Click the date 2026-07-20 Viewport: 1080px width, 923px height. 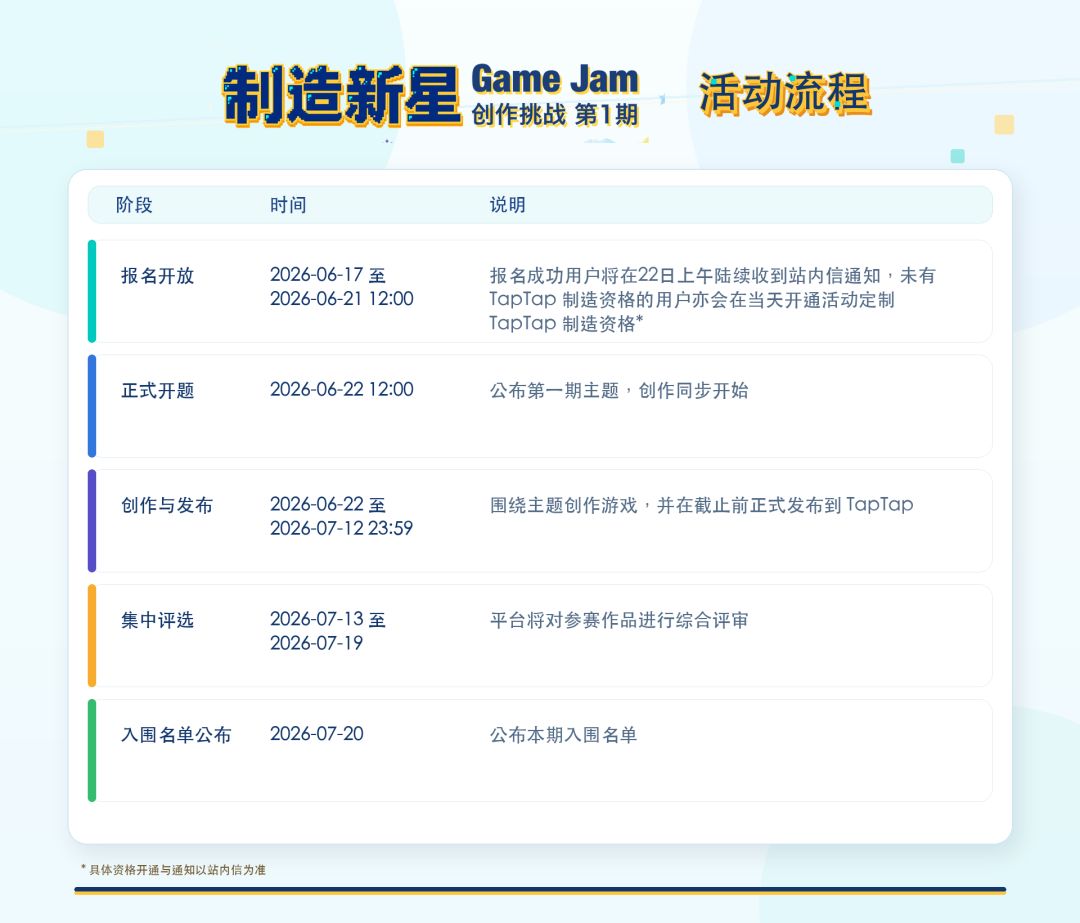coord(317,734)
